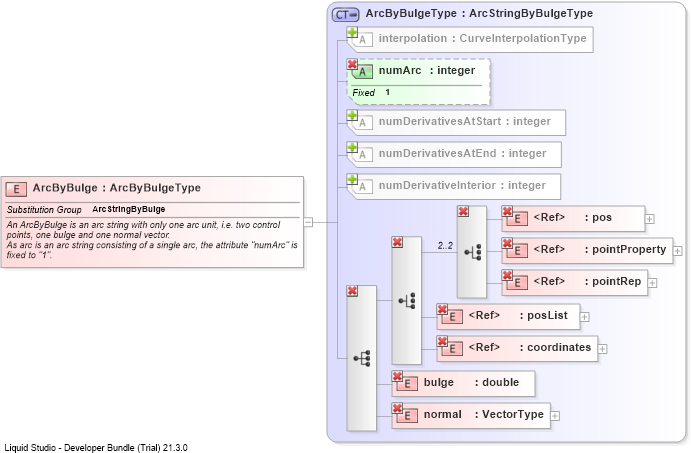691x453 pixels.
Task: Click the E icon on bulge element
Action: (407, 383)
